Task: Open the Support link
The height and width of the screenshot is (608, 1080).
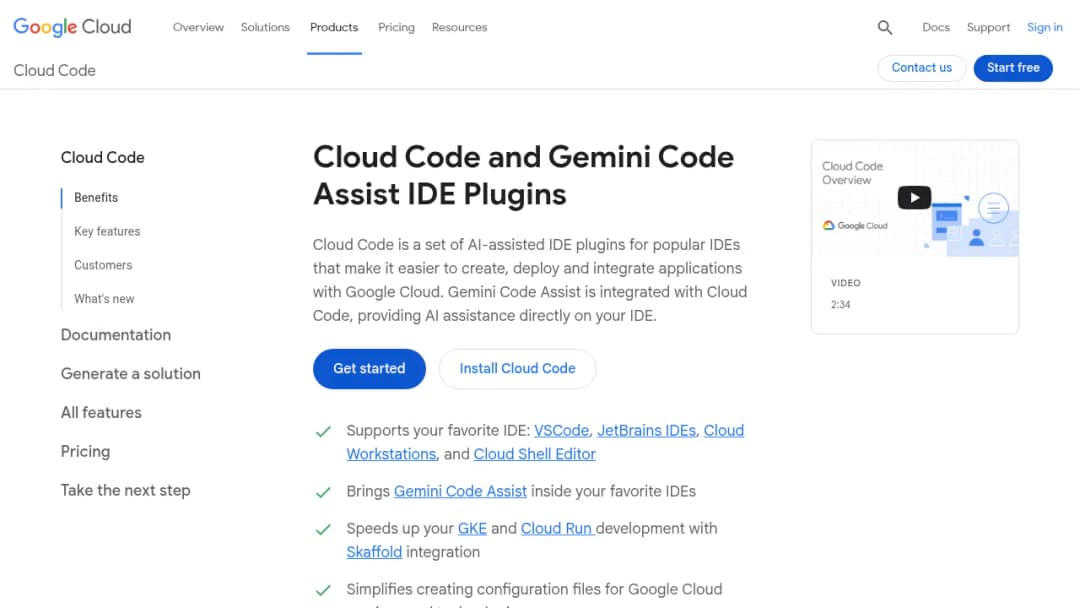Action: pyautogui.click(x=988, y=28)
